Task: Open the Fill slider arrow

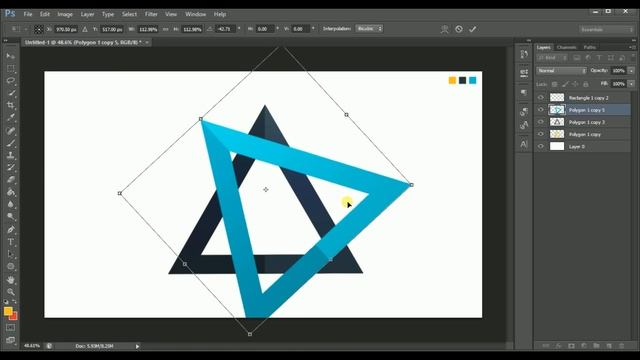Action: pos(631,84)
